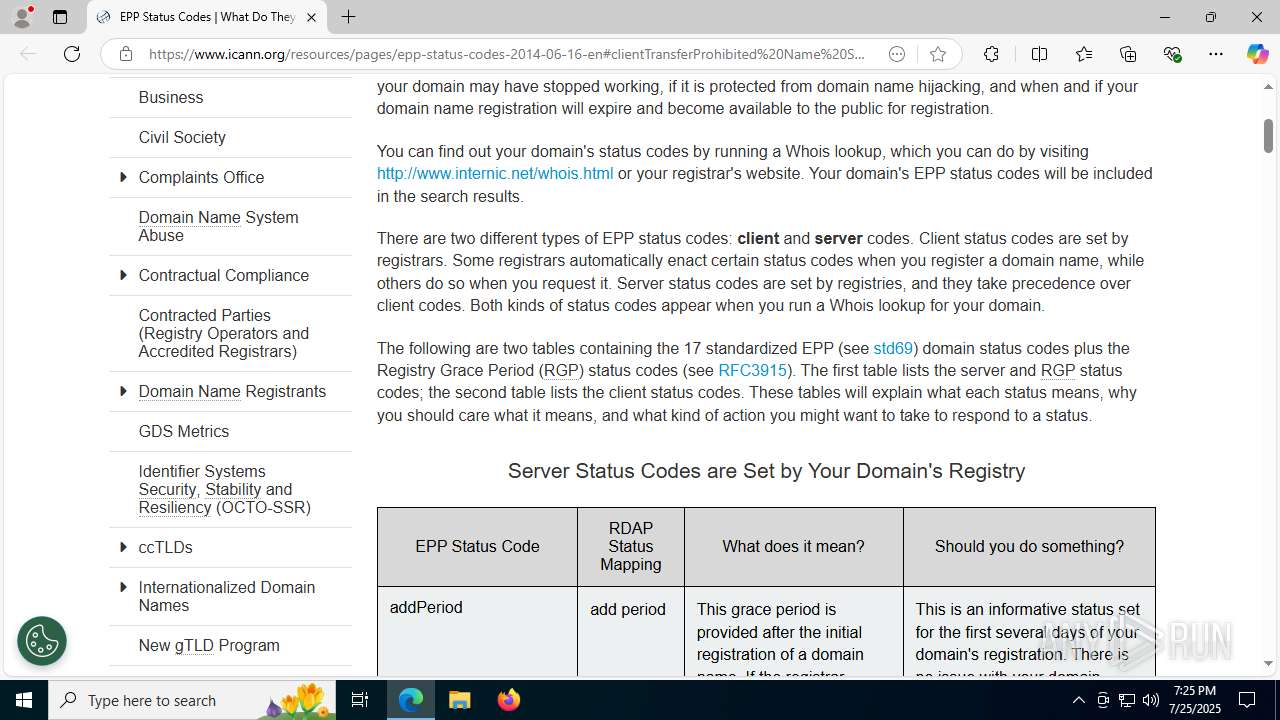Open Firefox on taskbar
The width and height of the screenshot is (1280, 720).
509,700
